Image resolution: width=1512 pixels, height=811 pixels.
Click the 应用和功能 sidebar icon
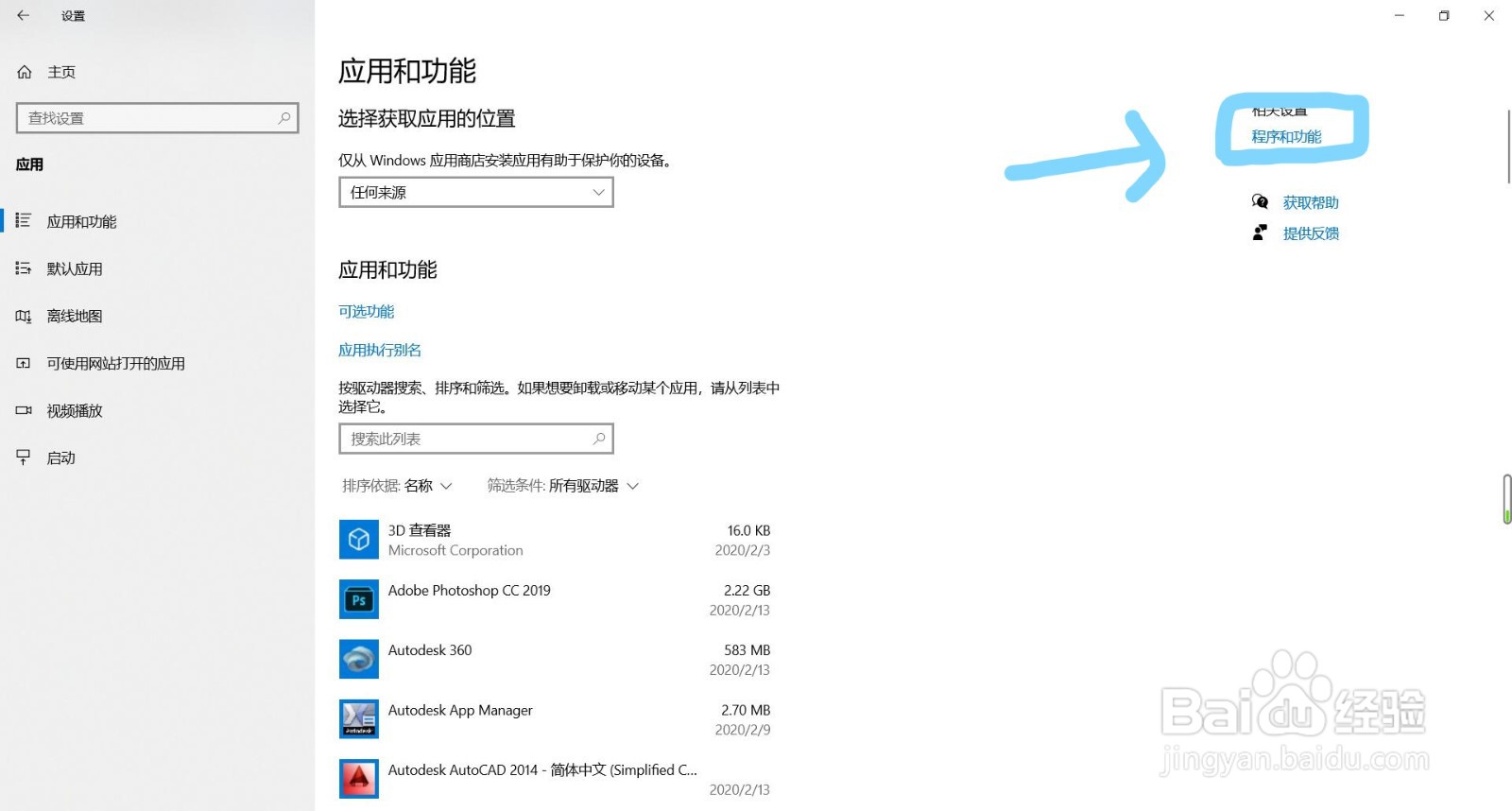pos(24,220)
